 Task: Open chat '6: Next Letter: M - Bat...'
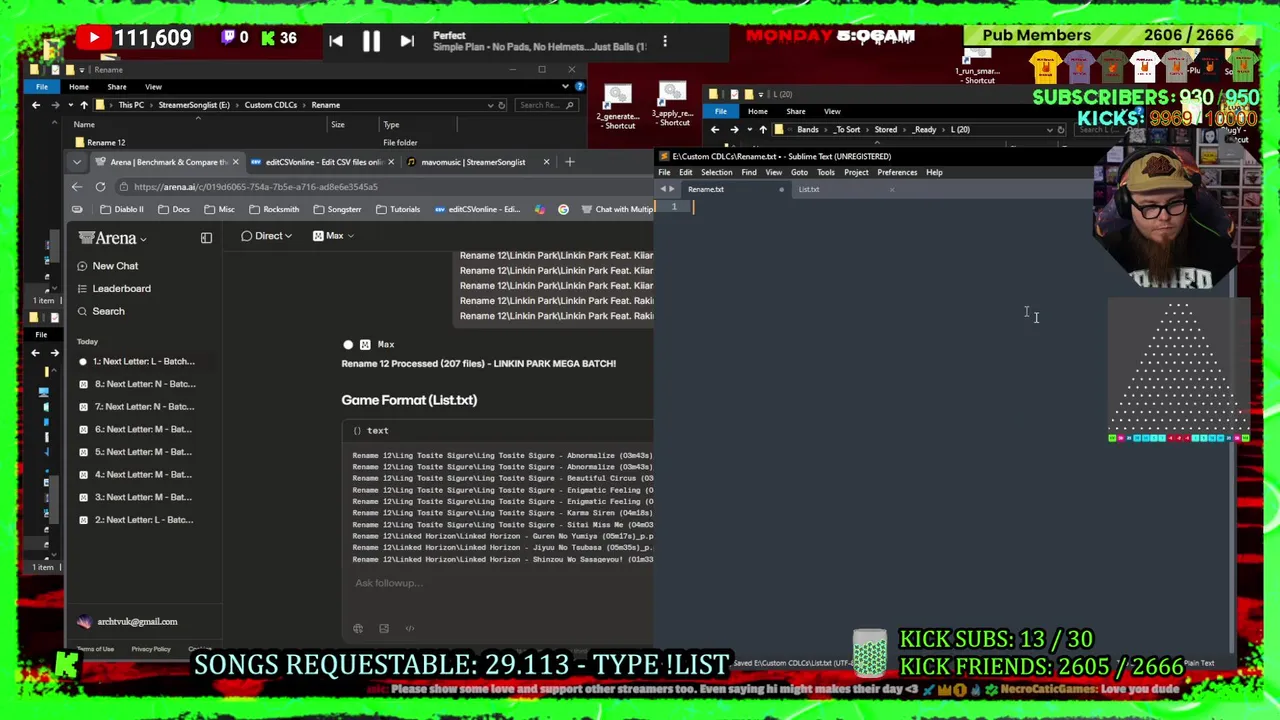point(145,429)
